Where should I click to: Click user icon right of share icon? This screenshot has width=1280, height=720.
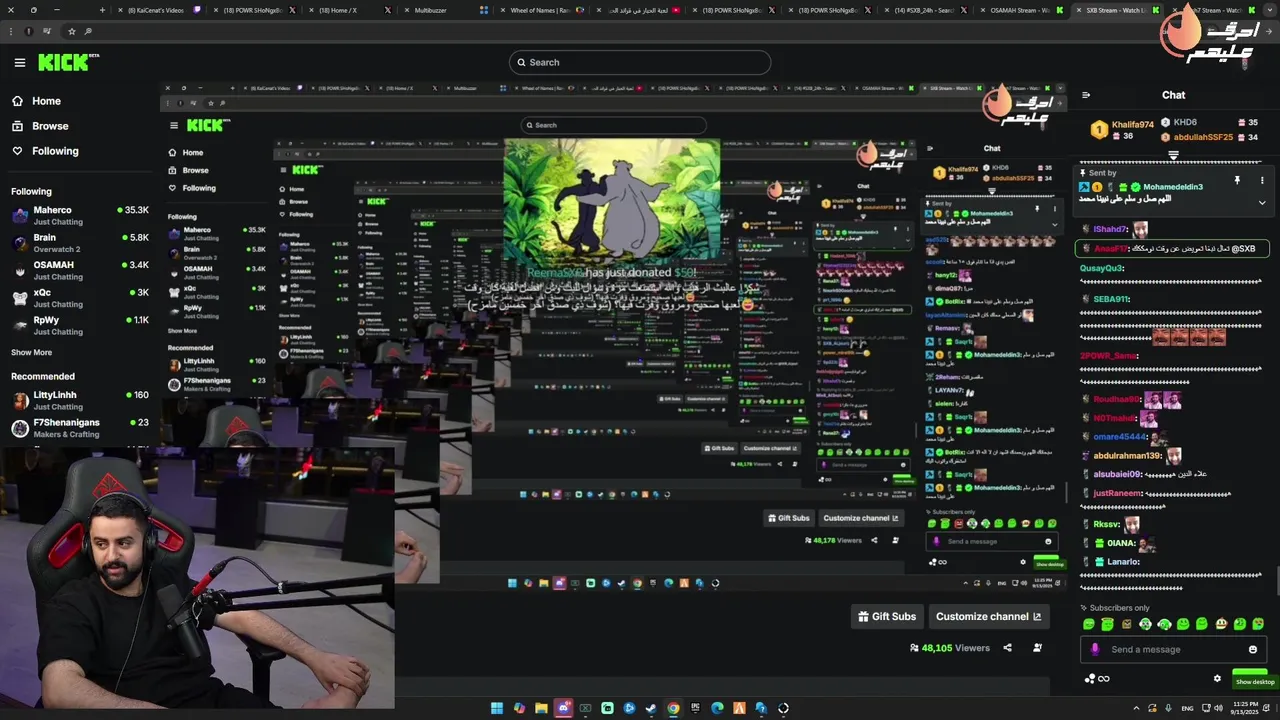[1037, 648]
